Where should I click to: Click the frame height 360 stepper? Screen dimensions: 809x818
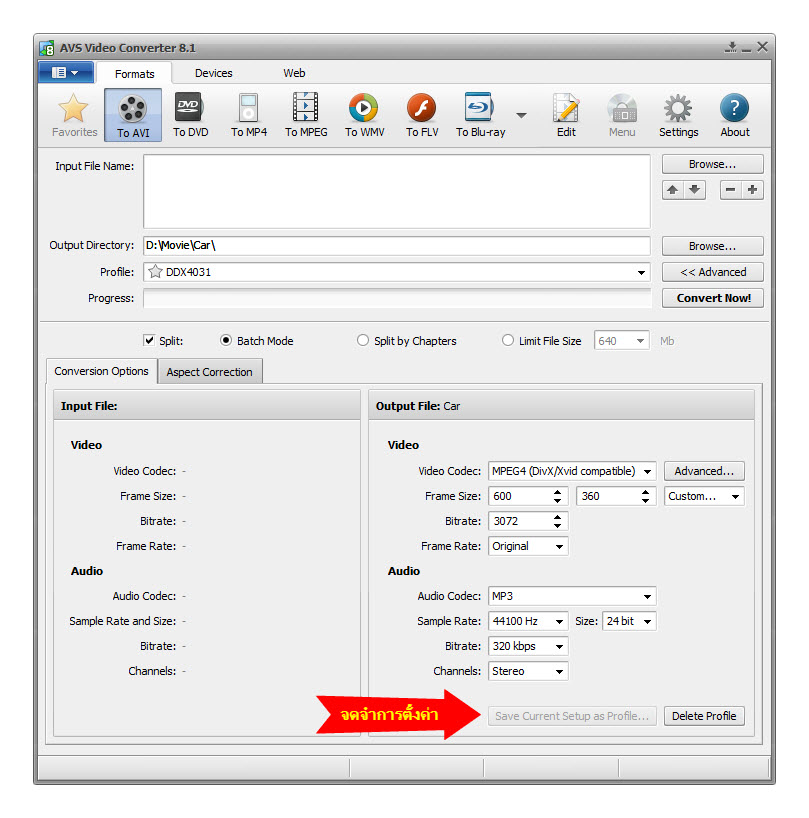[x=646, y=496]
